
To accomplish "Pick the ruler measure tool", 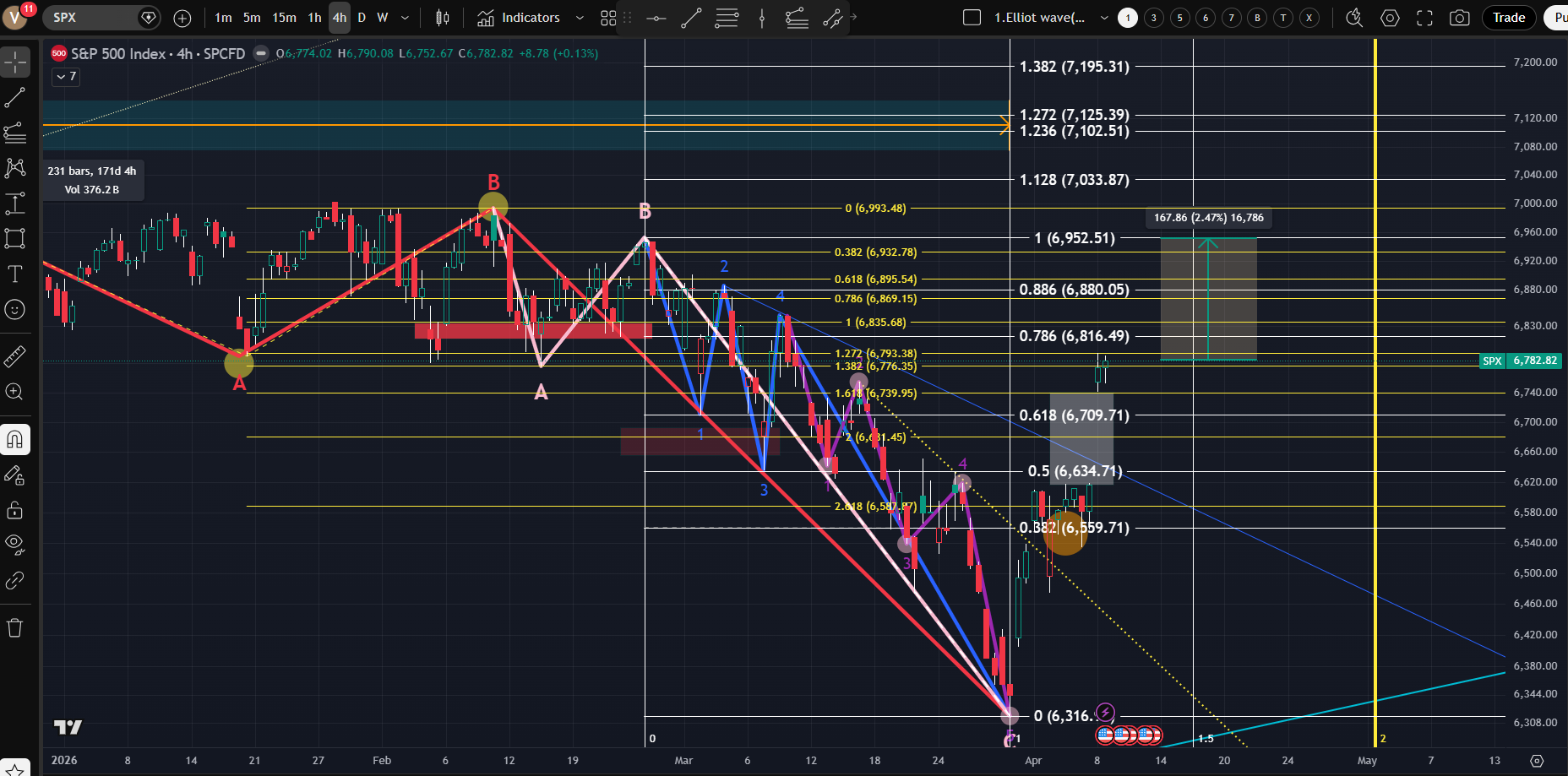I will 15,357.
